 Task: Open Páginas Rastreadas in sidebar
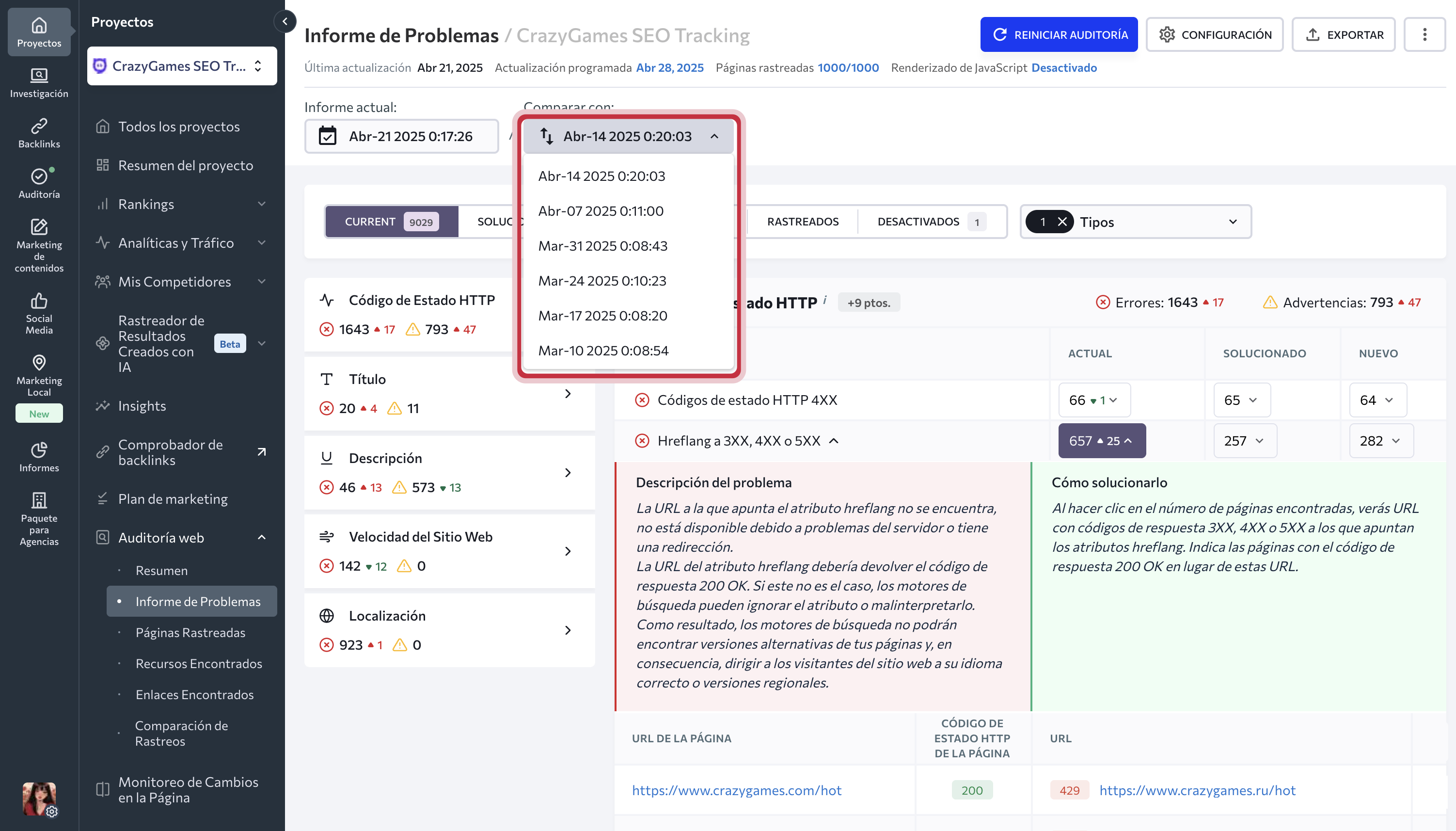(190, 632)
